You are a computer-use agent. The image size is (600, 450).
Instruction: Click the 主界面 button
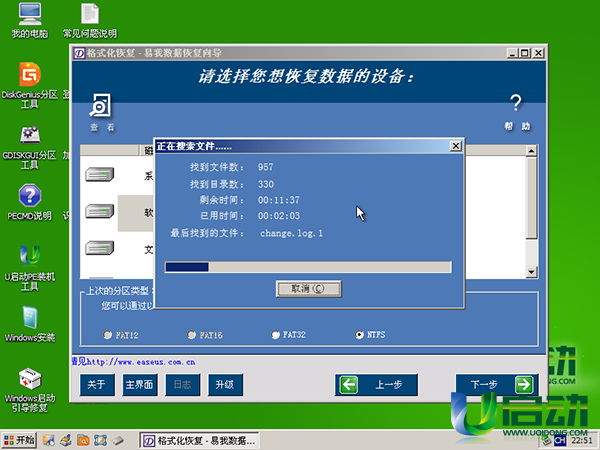[140, 385]
